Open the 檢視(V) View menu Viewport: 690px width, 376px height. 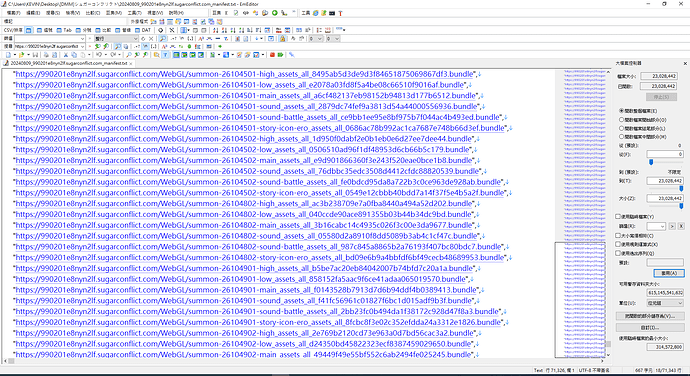click(x=73, y=13)
